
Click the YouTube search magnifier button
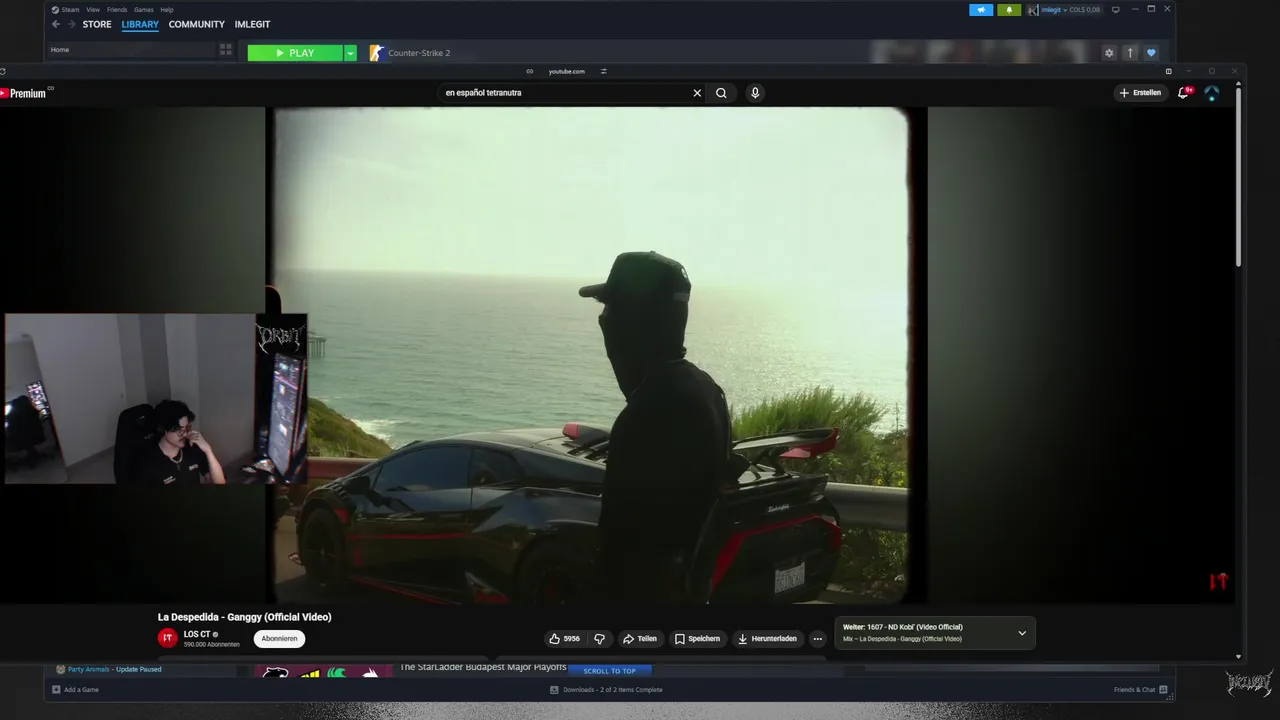pos(721,93)
